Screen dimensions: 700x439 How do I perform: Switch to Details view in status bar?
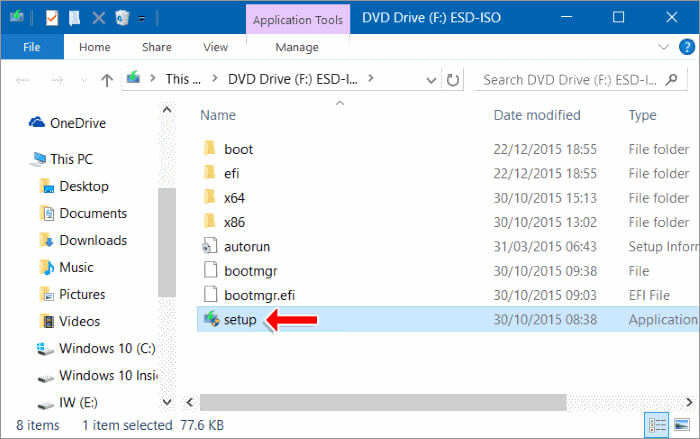[x=657, y=425]
